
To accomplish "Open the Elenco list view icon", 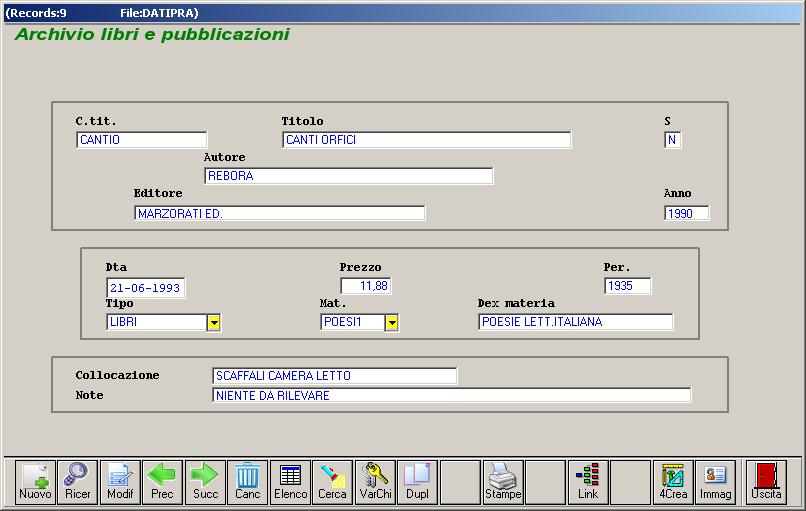I will point(290,482).
